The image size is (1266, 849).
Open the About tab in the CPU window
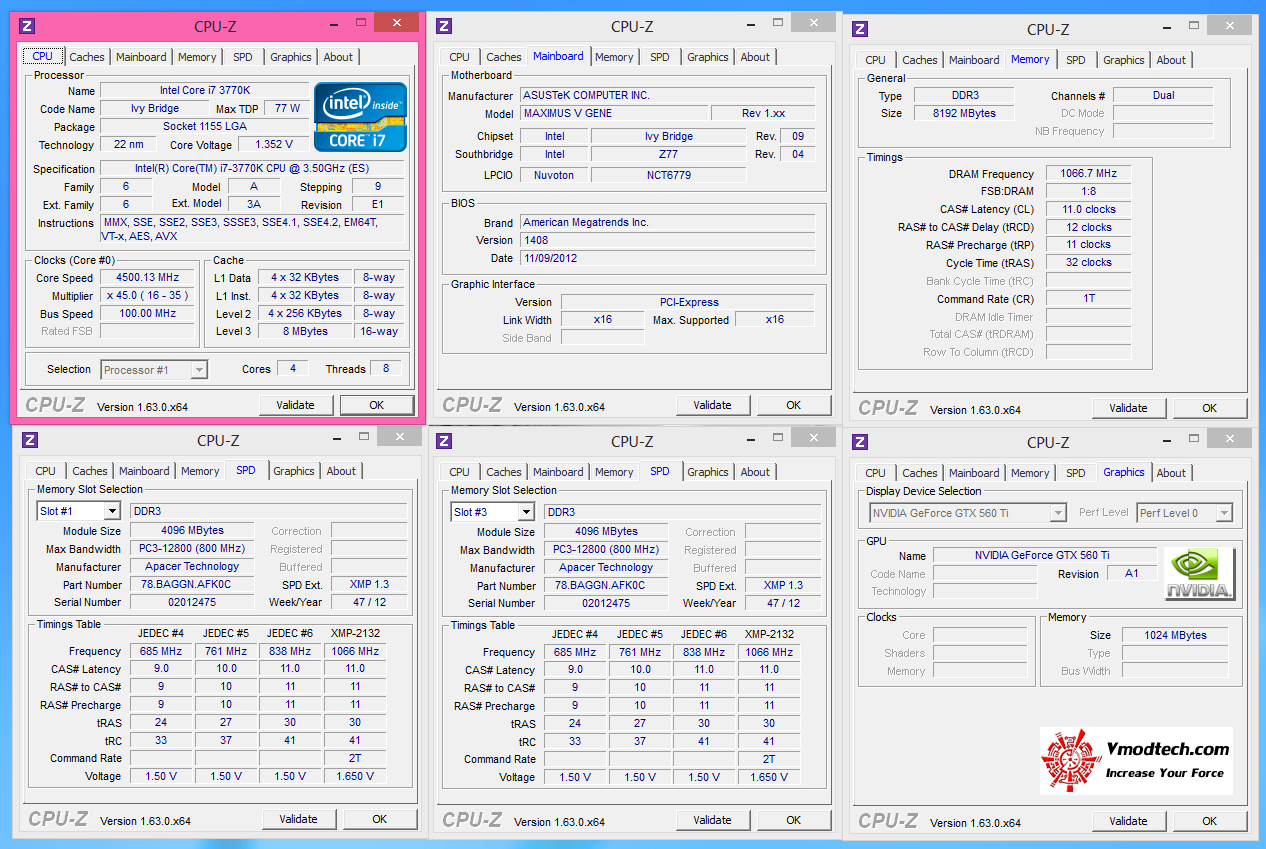[x=338, y=57]
